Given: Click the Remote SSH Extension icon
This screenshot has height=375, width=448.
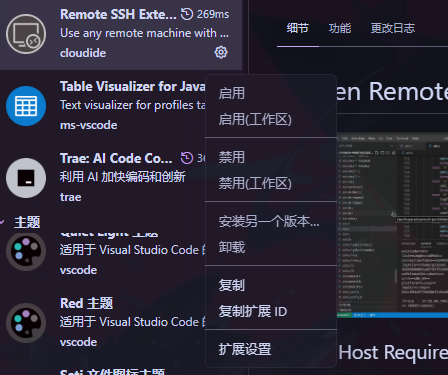Looking at the screenshot, I should 26,34.
